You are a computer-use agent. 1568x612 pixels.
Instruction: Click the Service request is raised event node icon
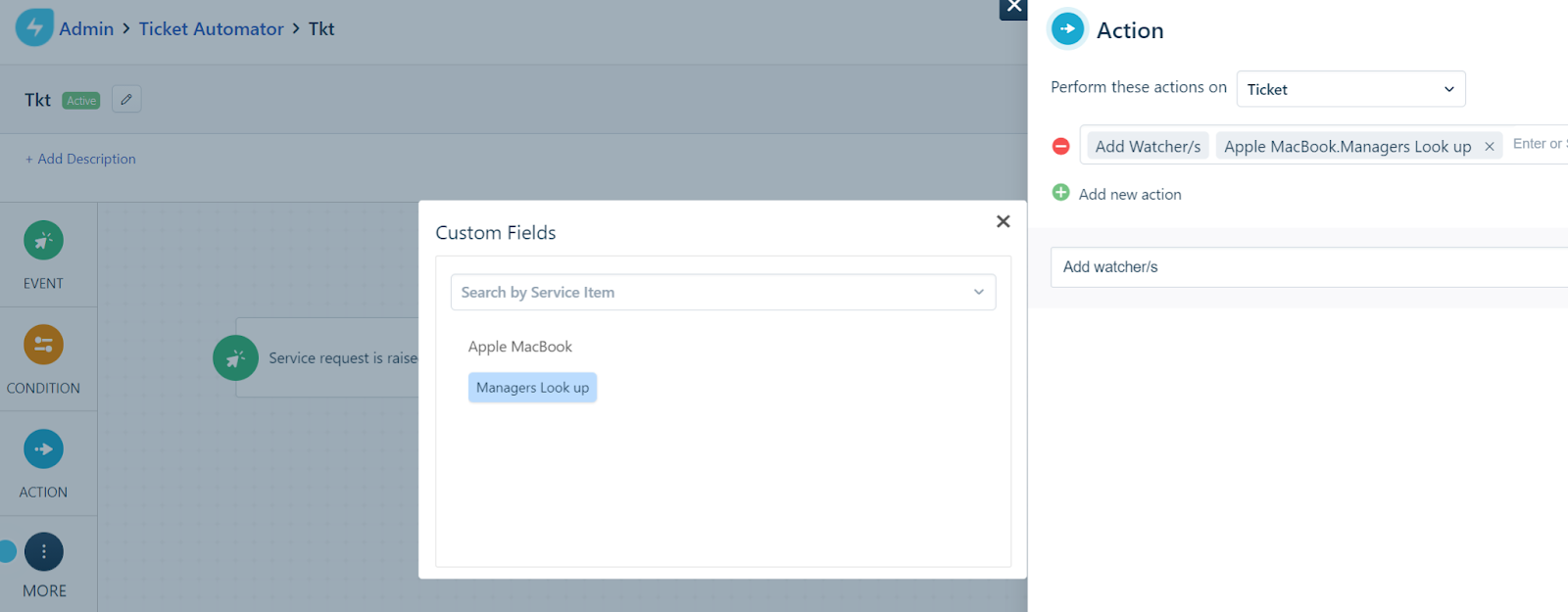pyautogui.click(x=235, y=357)
